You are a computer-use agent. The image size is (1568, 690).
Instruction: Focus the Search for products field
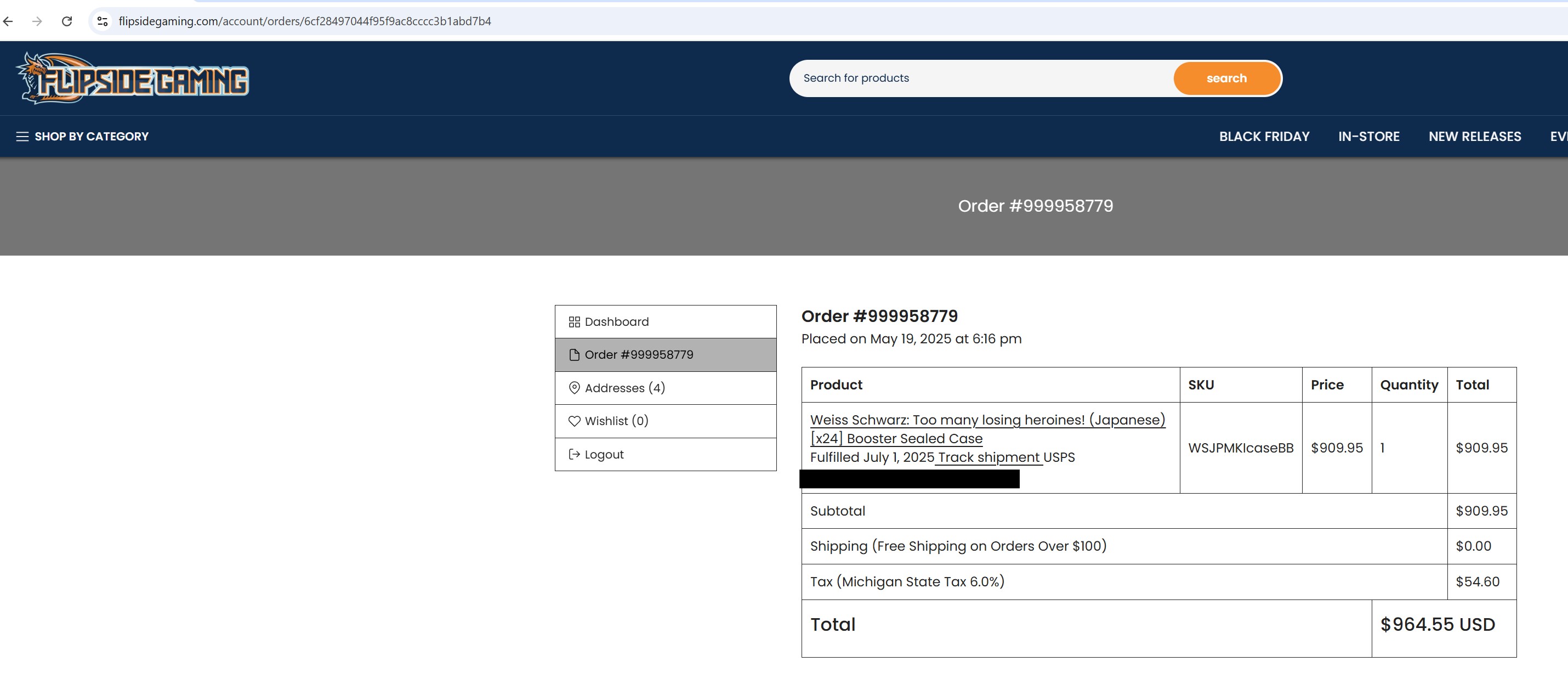pos(980,78)
